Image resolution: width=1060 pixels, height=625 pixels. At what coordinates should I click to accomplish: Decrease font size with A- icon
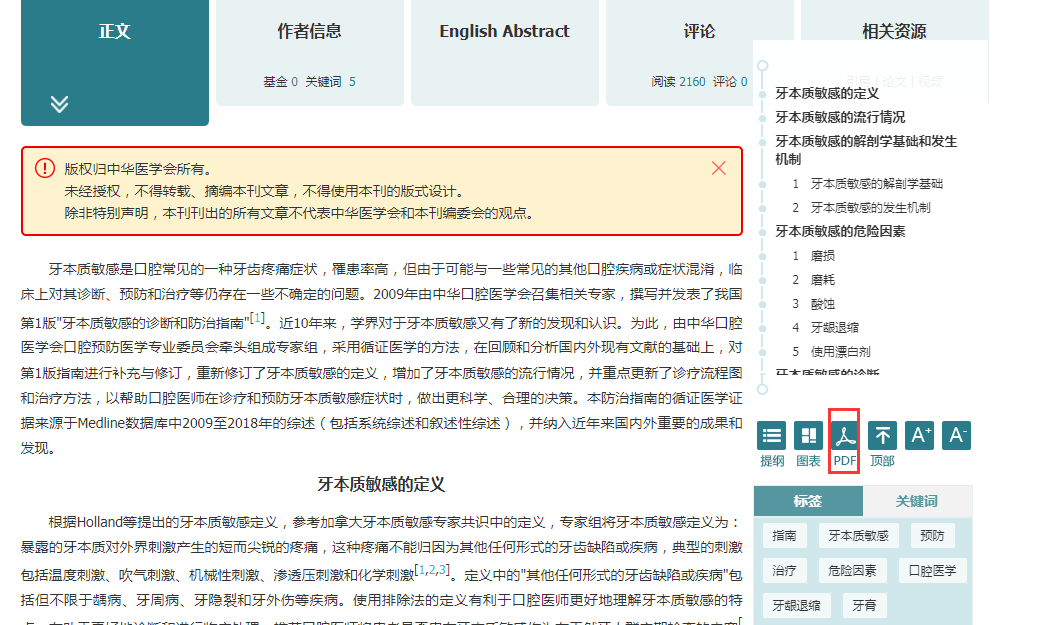pos(956,436)
